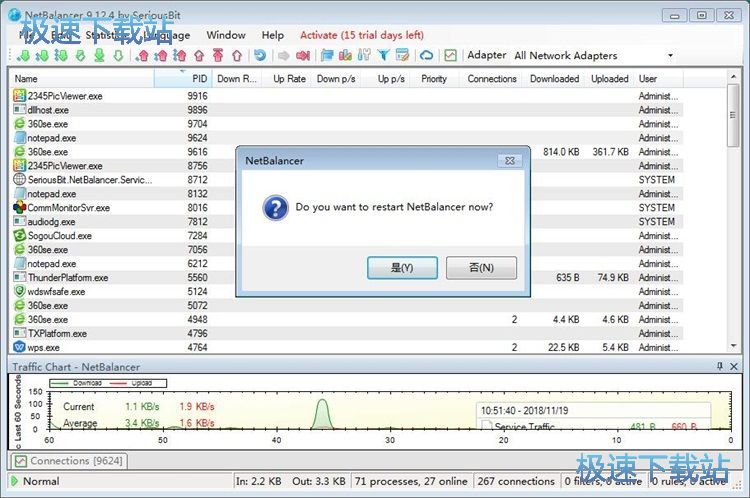Select the wps.exe process row
This screenshot has width=750, height=498.
346,347
